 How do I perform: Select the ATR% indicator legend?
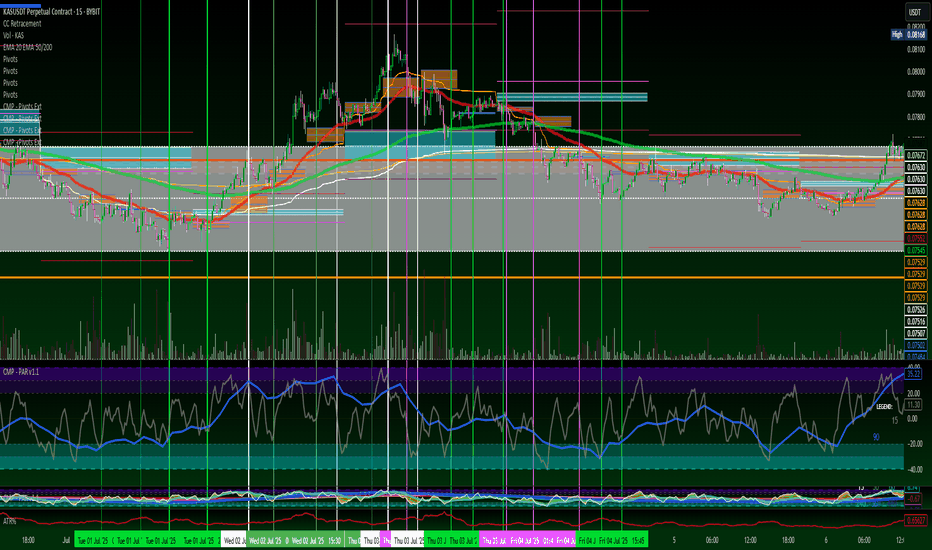coord(10,521)
